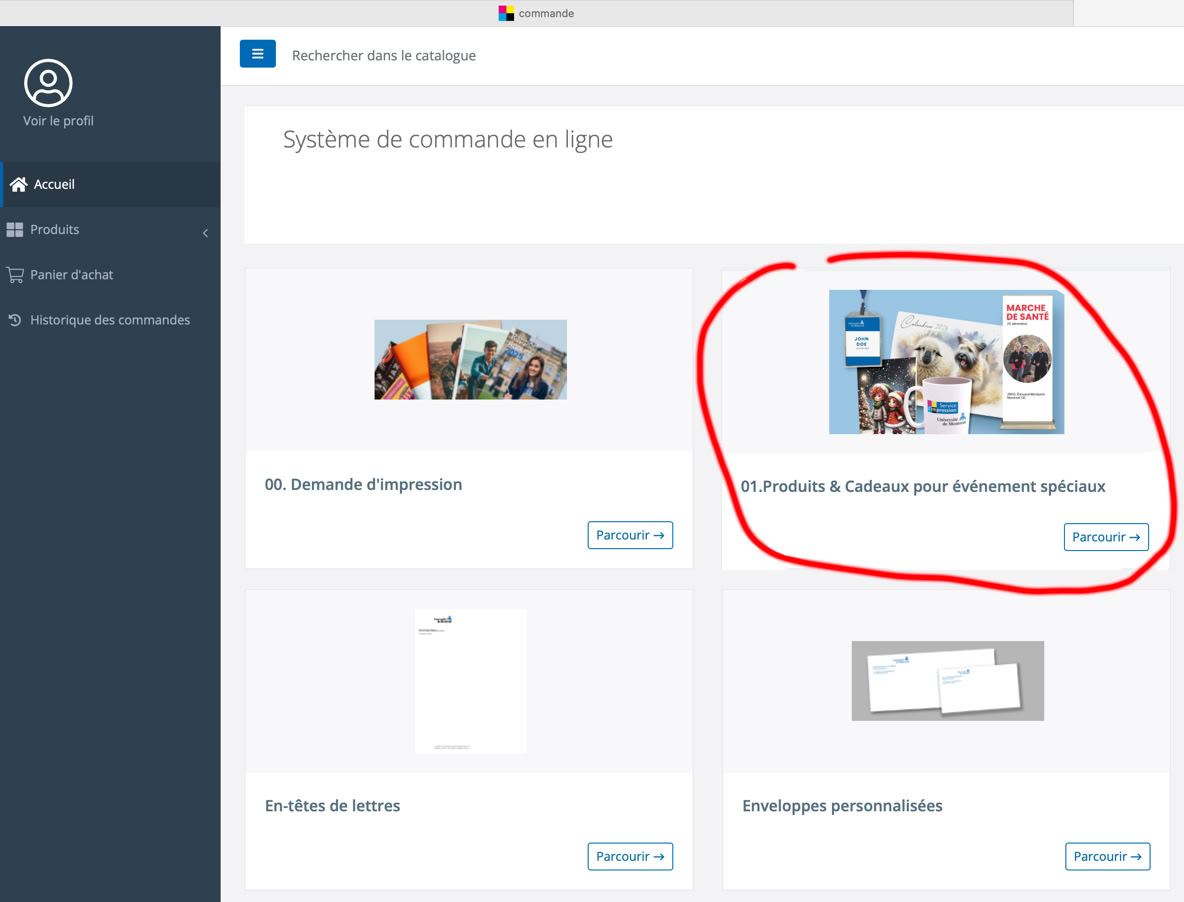The image size is (1184, 902).
Task: Click the Produits grid icon
Action: [x=15, y=230]
